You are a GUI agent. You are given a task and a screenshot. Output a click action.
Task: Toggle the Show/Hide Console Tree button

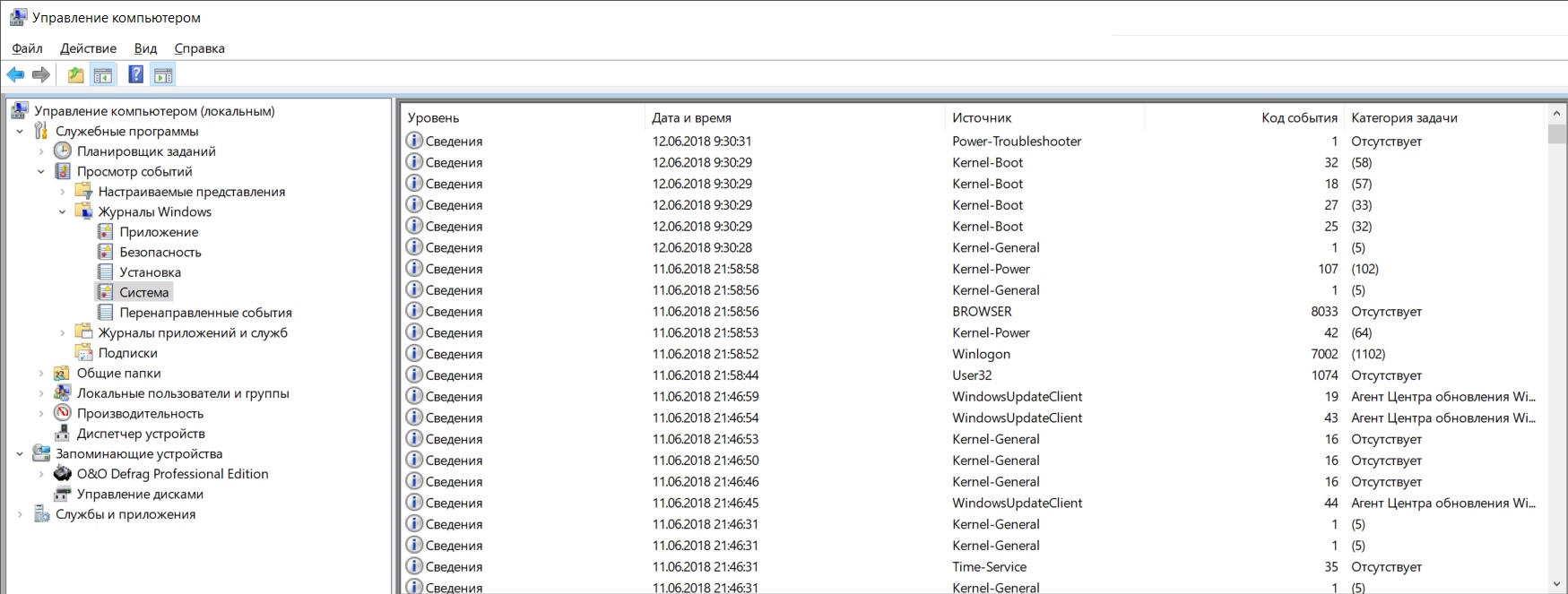coord(104,75)
